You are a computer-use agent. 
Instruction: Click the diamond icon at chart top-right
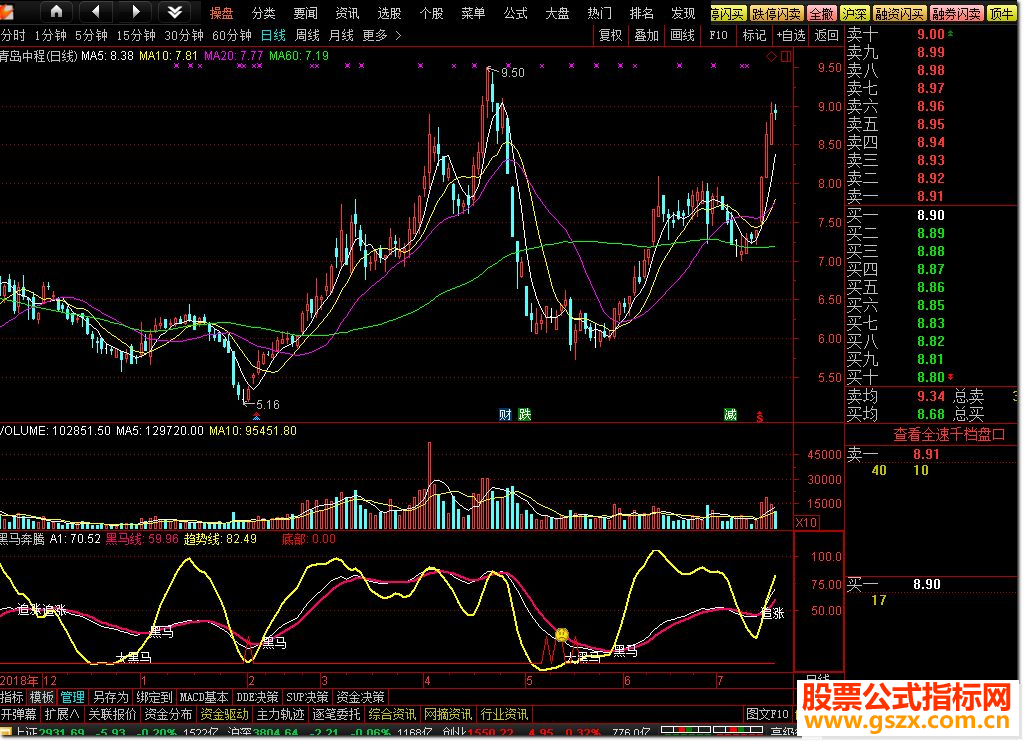click(771, 57)
